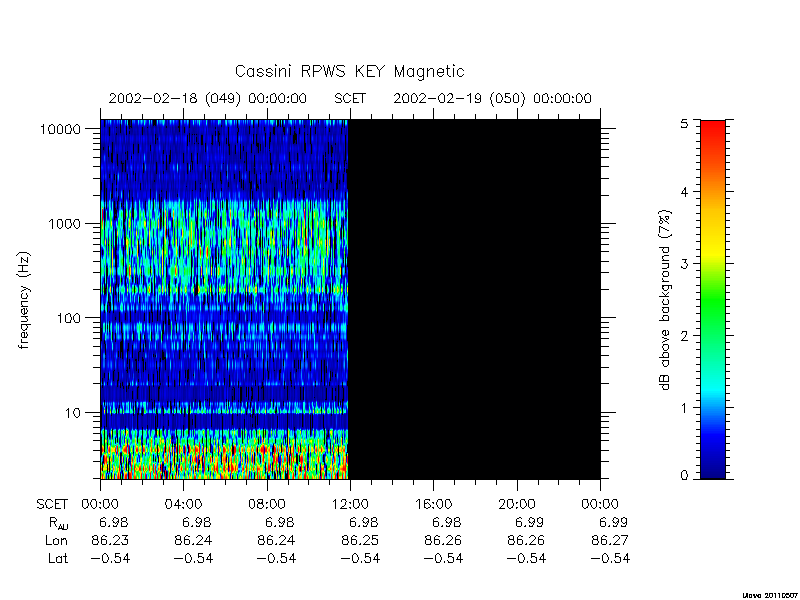Select longitude 86.26 under the 20:00 column
This screenshot has width=800, height=600.
pos(526,540)
